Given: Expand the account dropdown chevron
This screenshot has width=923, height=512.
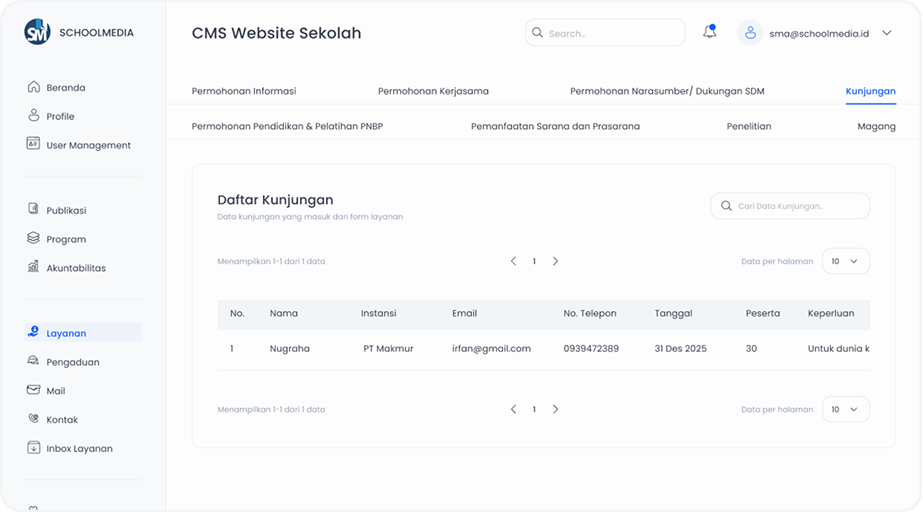Looking at the screenshot, I should tap(887, 33).
